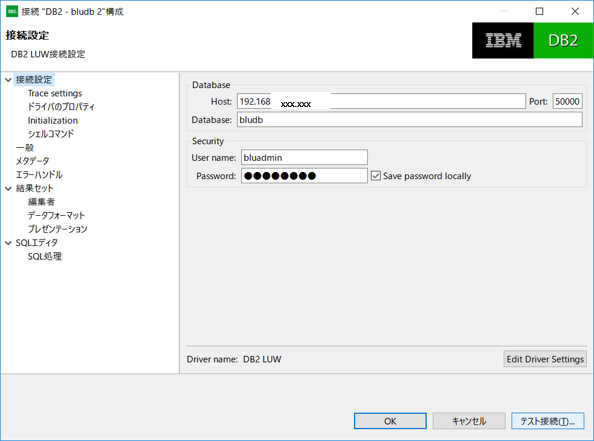594x441 pixels.
Task: Select SQLエディタ in the tree
Action: [x=36, y=243]
